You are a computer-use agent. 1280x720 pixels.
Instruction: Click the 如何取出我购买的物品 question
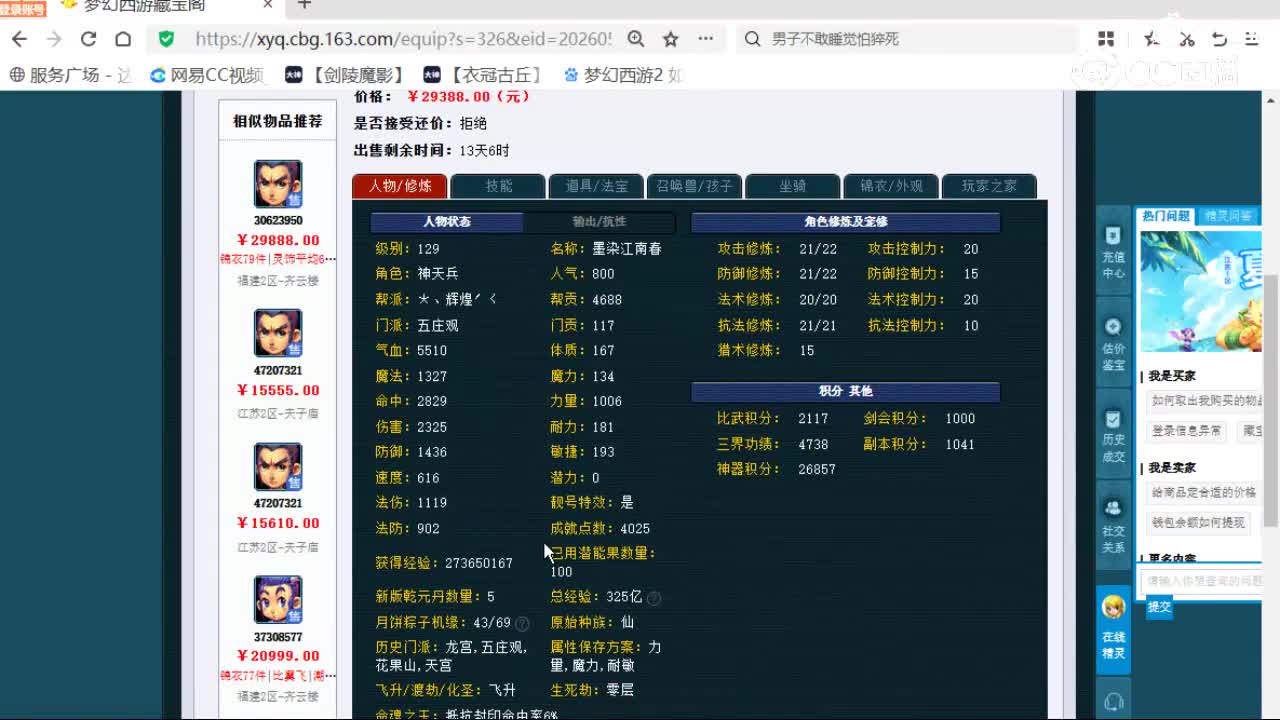tap(1206, 400)
